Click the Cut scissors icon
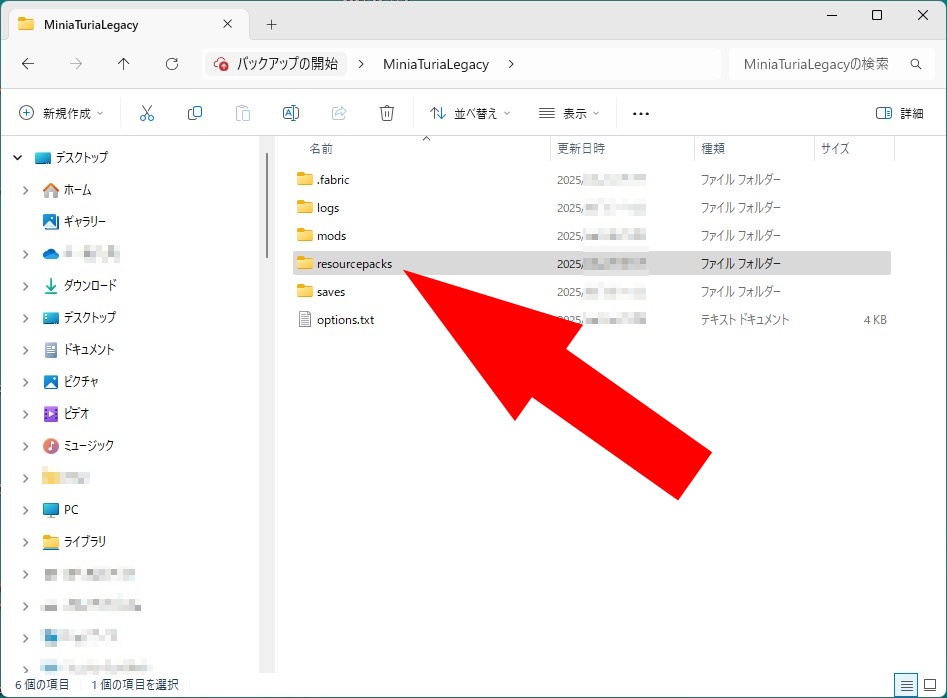 [x=147, y=113]
